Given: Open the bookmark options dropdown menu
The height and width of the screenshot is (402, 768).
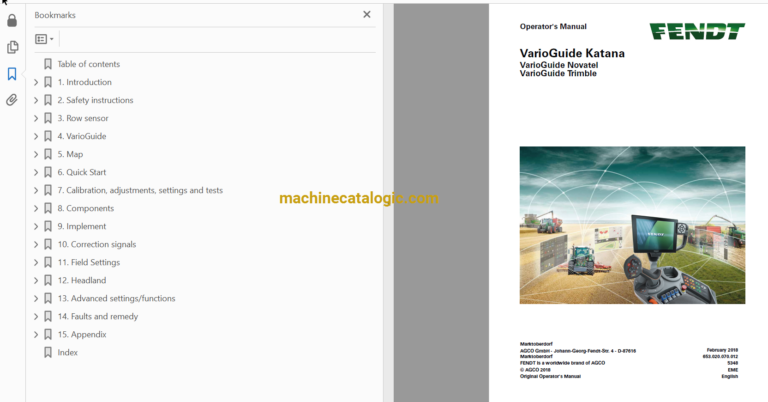Looking at the screenshot, I should 44,39.
